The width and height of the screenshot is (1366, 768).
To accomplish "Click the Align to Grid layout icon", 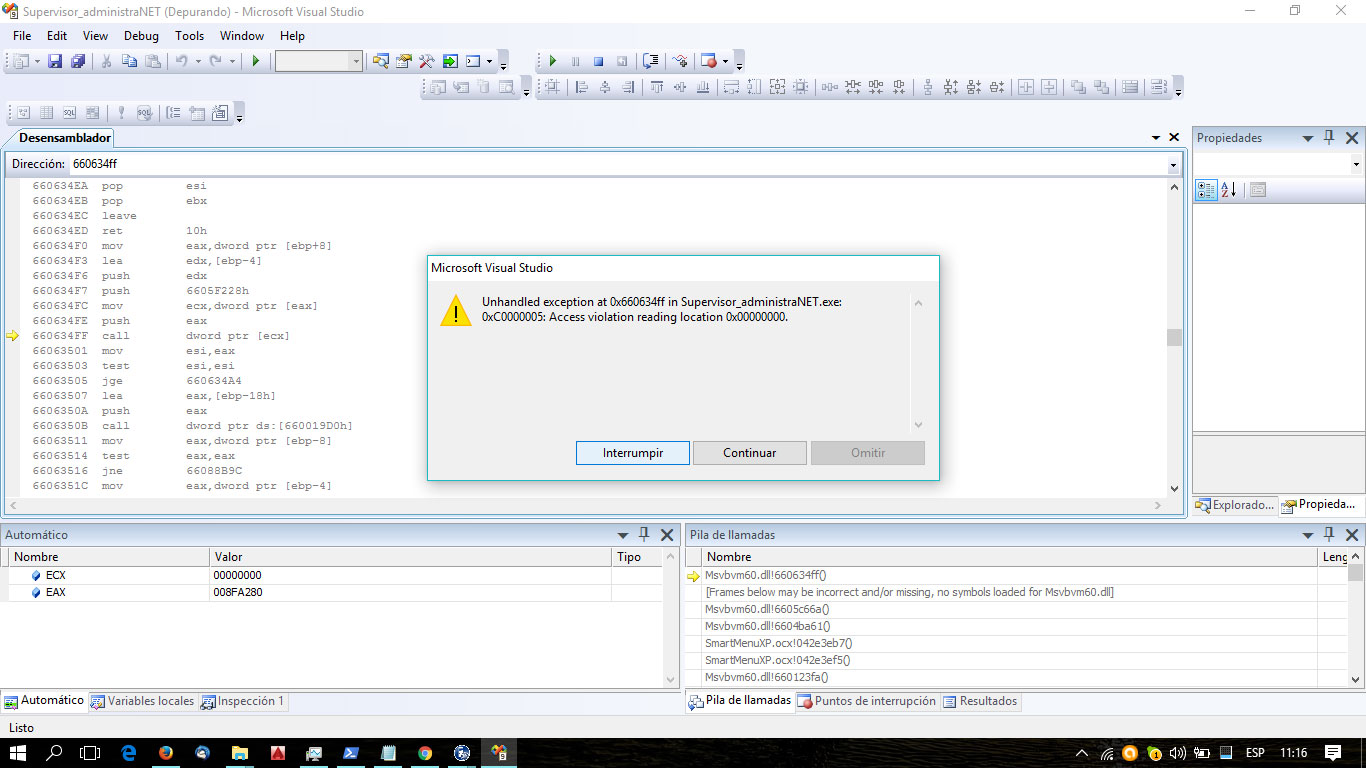I will pyautogui.click(x=552, y=87).
